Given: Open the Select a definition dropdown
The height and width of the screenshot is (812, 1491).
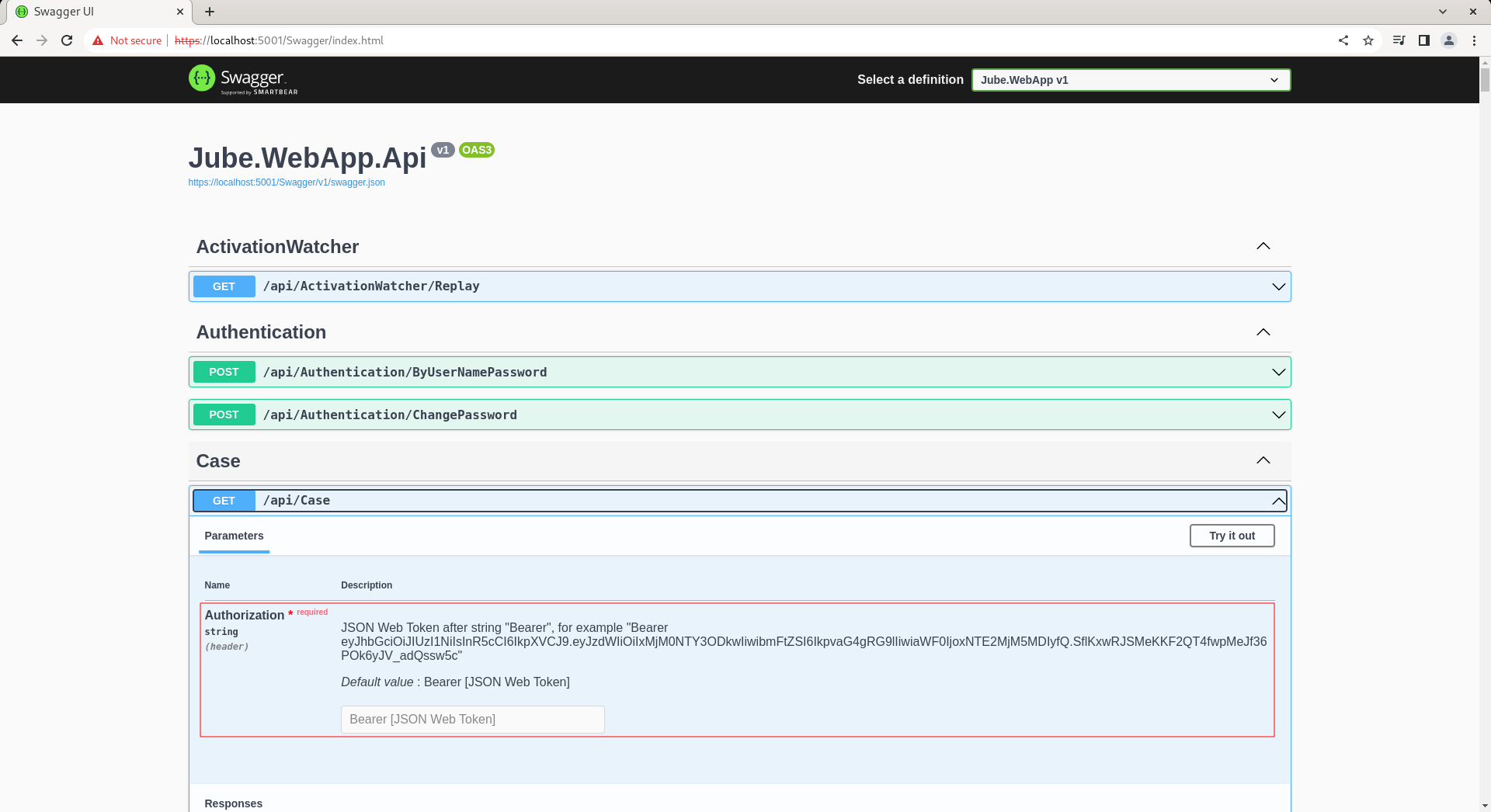Looking at the screenshot, I should click(x=1131, y=80).
